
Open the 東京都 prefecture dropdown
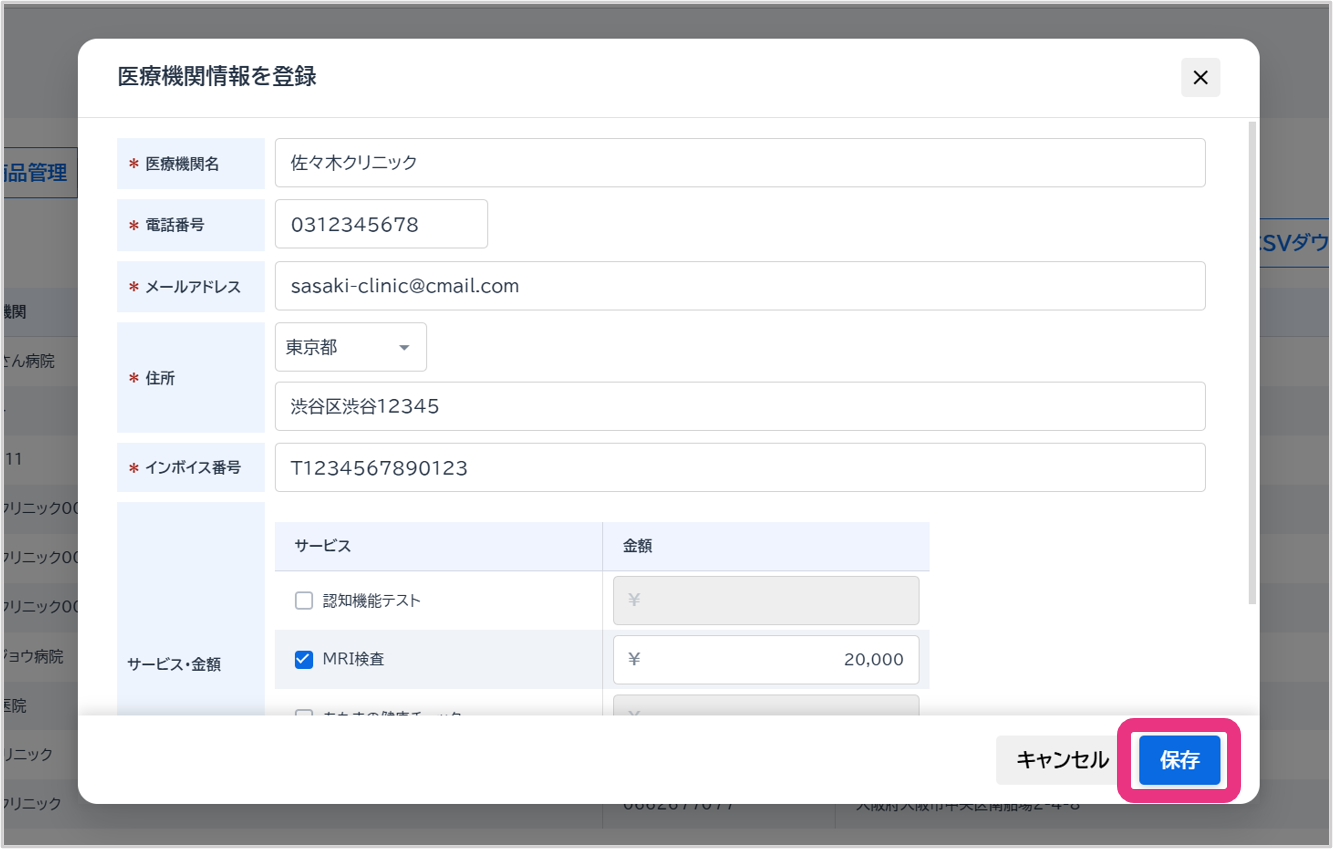pyautogui.click(x=350, y=347)
